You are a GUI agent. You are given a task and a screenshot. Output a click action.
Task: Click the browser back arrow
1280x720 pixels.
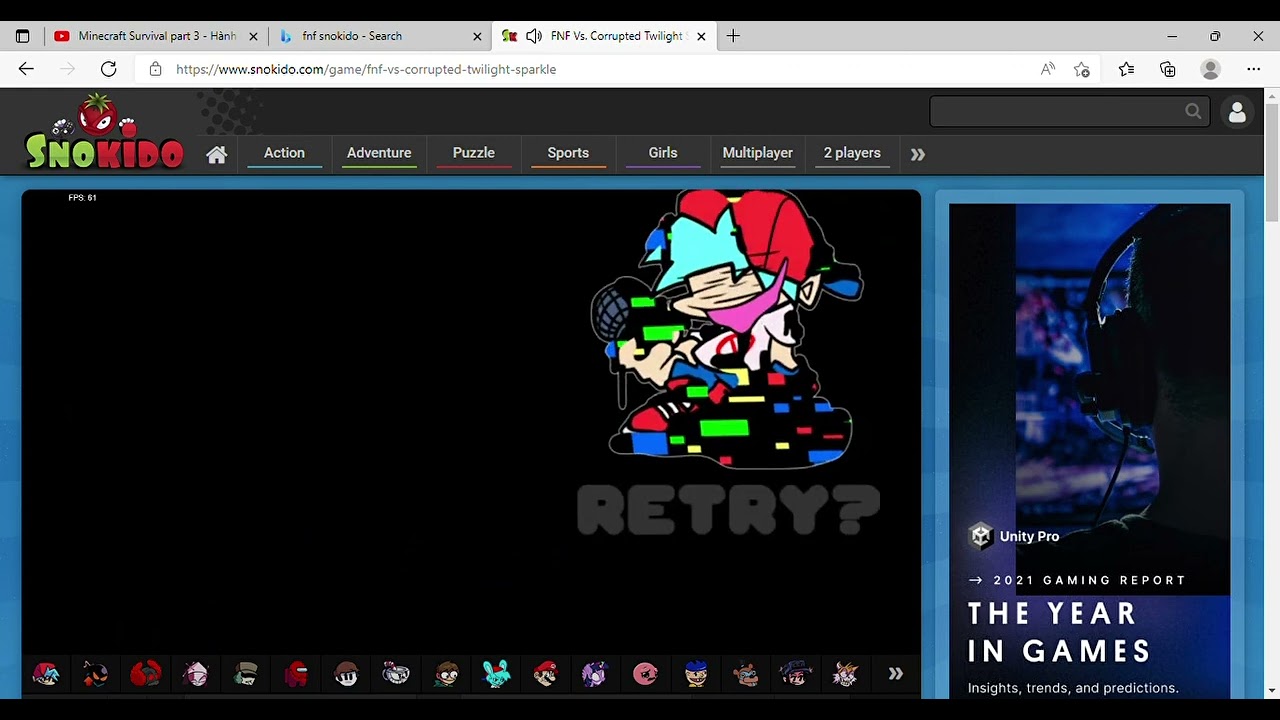26,69
